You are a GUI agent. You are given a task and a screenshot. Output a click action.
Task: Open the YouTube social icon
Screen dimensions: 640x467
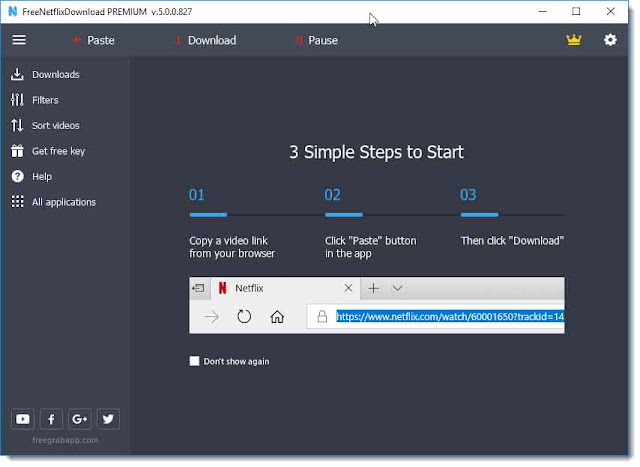[x=22, y=419]
